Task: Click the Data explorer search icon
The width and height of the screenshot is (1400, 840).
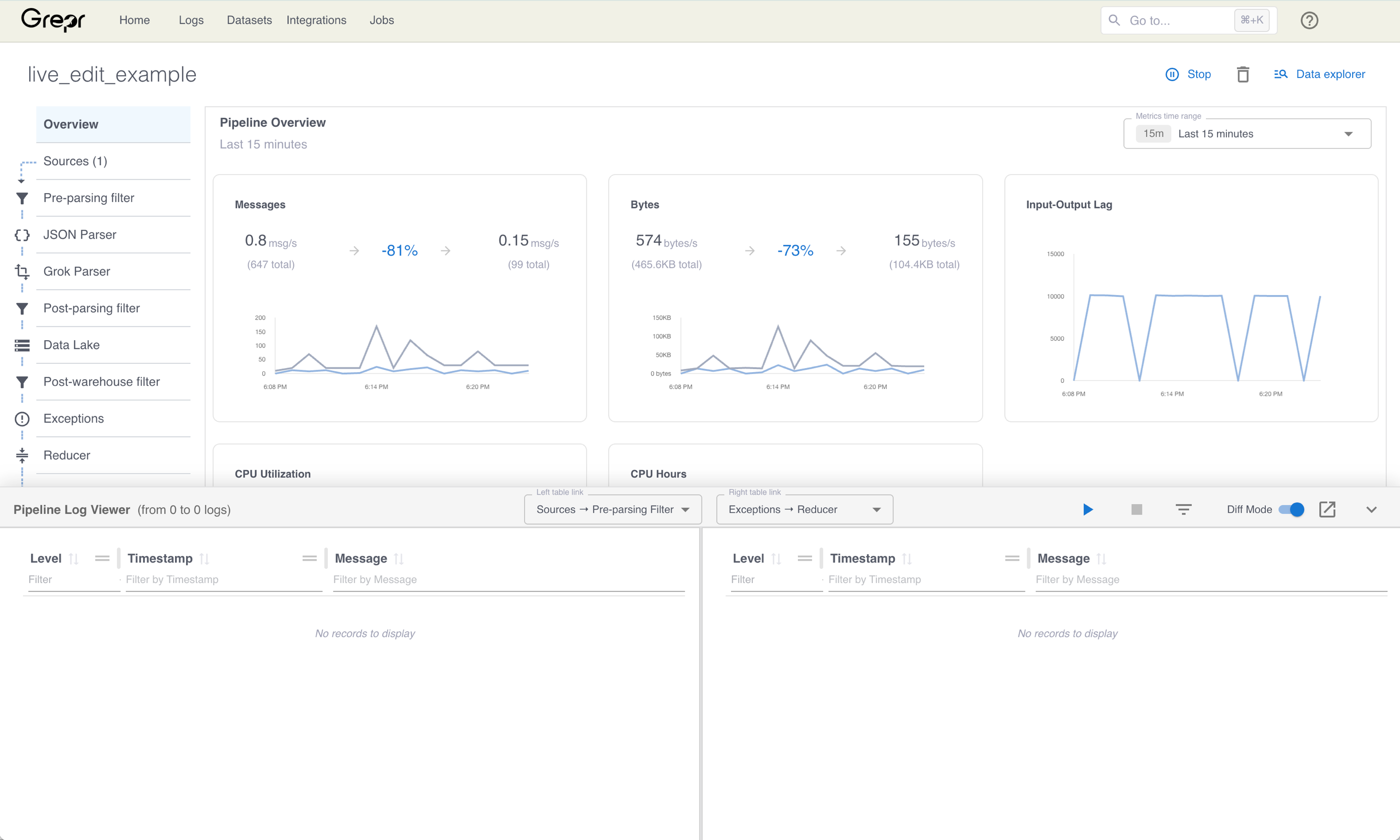Action: coord(1281,74)
